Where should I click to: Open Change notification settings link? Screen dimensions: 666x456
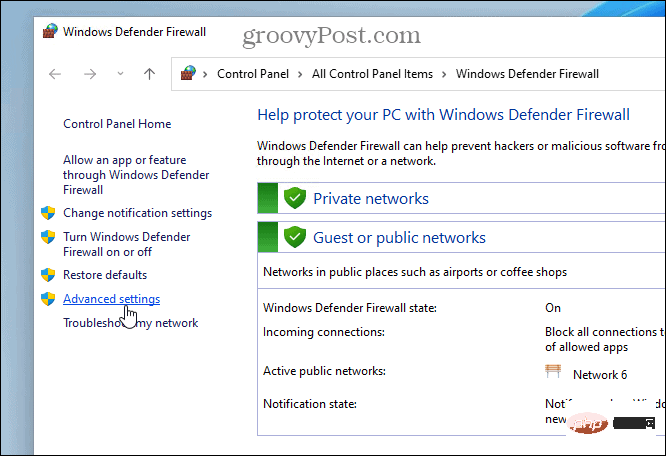click(138, 213)
